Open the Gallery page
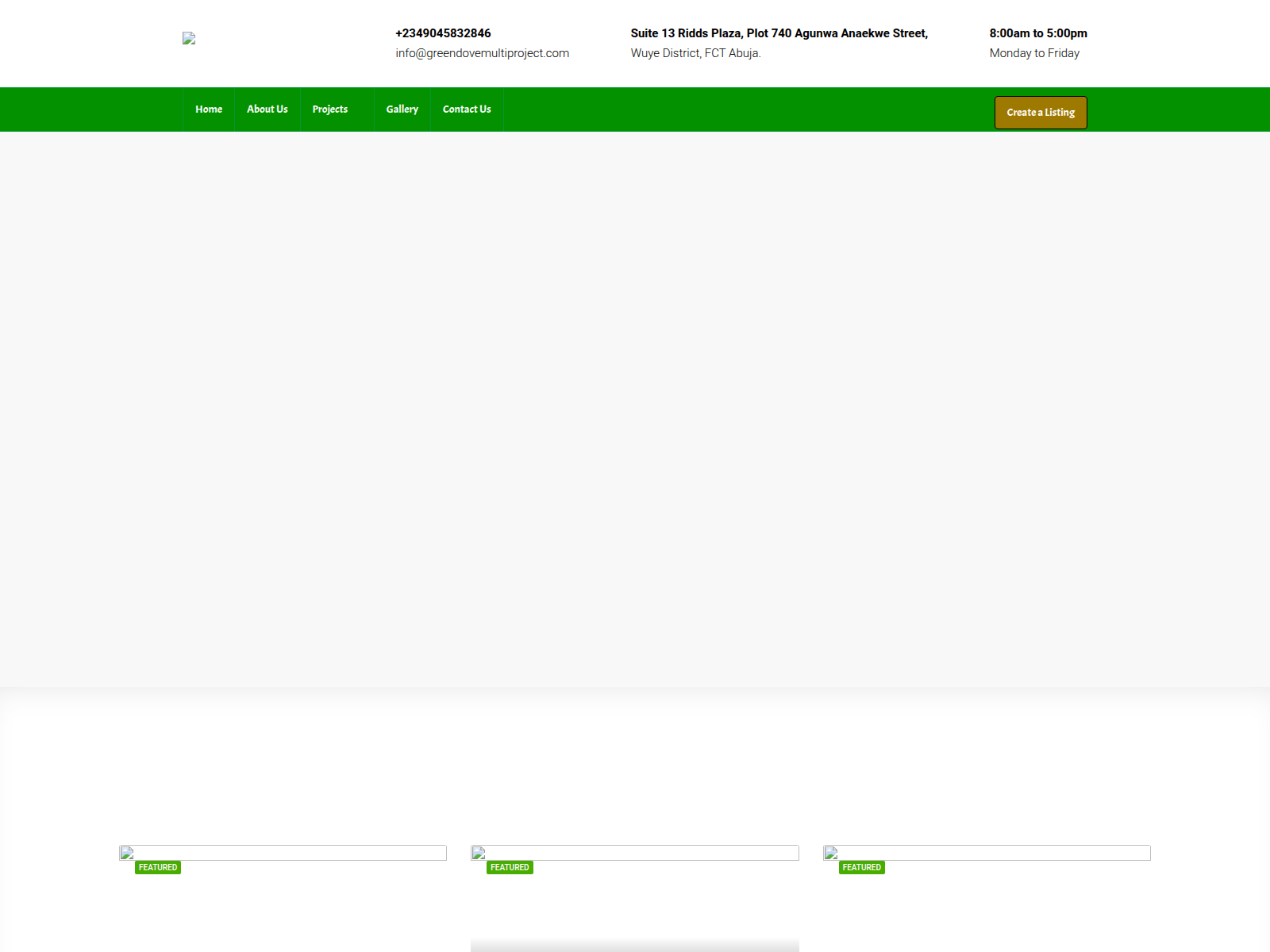1270x952 pixels. (x=402, y=109)
